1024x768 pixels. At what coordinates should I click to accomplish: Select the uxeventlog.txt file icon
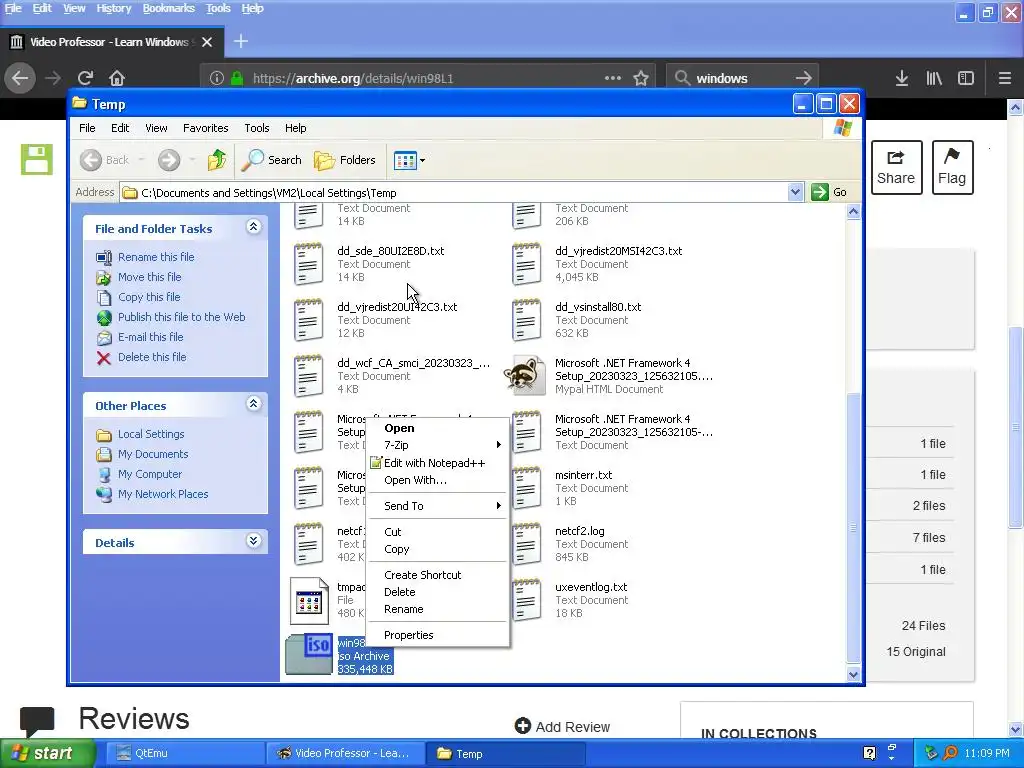(x=526, y=600)
